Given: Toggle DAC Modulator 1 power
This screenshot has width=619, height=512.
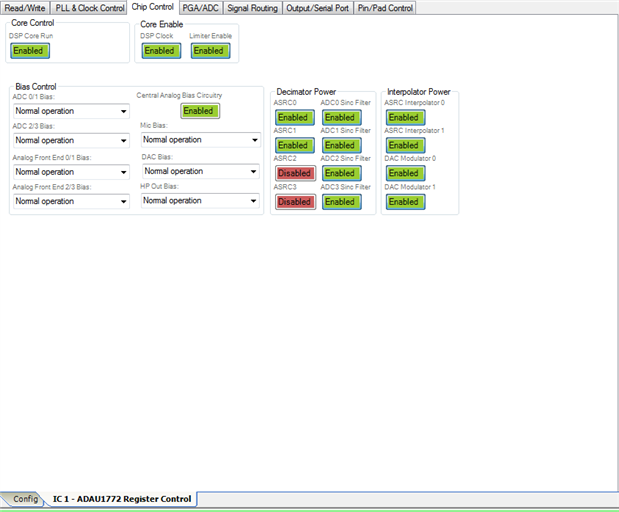Looking at the screenshot, I should point(405,202).
